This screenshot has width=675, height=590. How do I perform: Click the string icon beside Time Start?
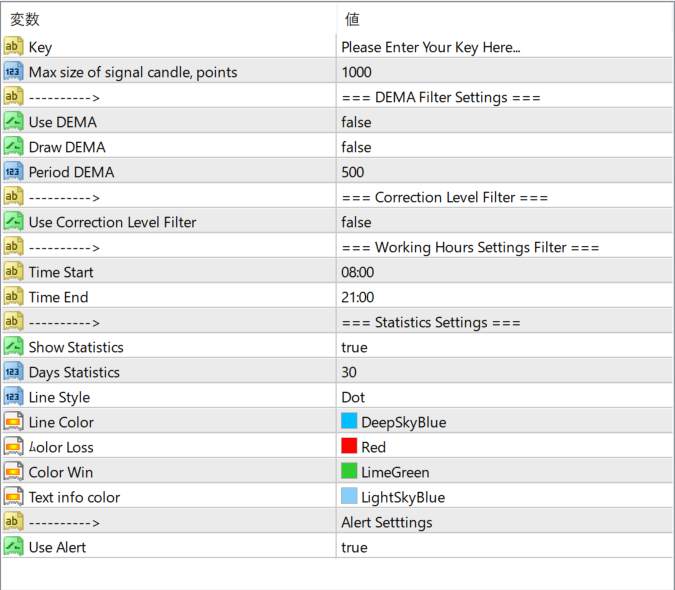click(x=13, y=272)
